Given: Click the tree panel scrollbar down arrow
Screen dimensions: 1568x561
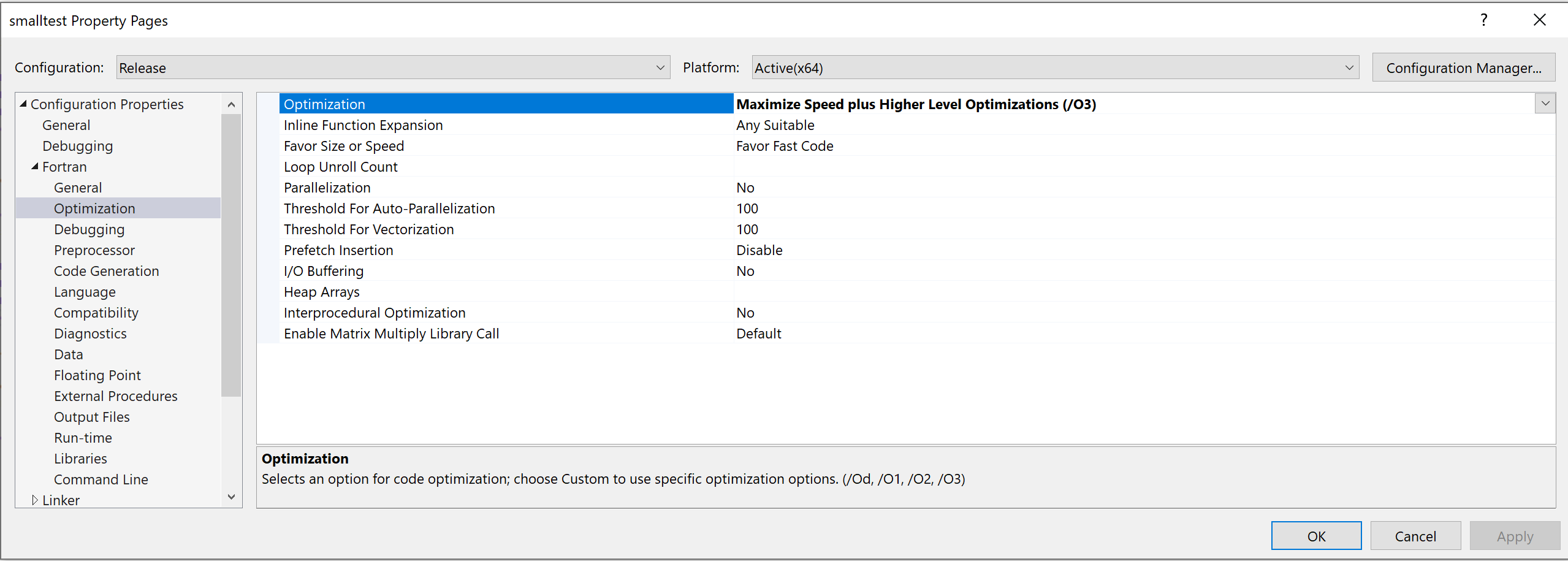Looking at the screenshot, I should point(231,497).
